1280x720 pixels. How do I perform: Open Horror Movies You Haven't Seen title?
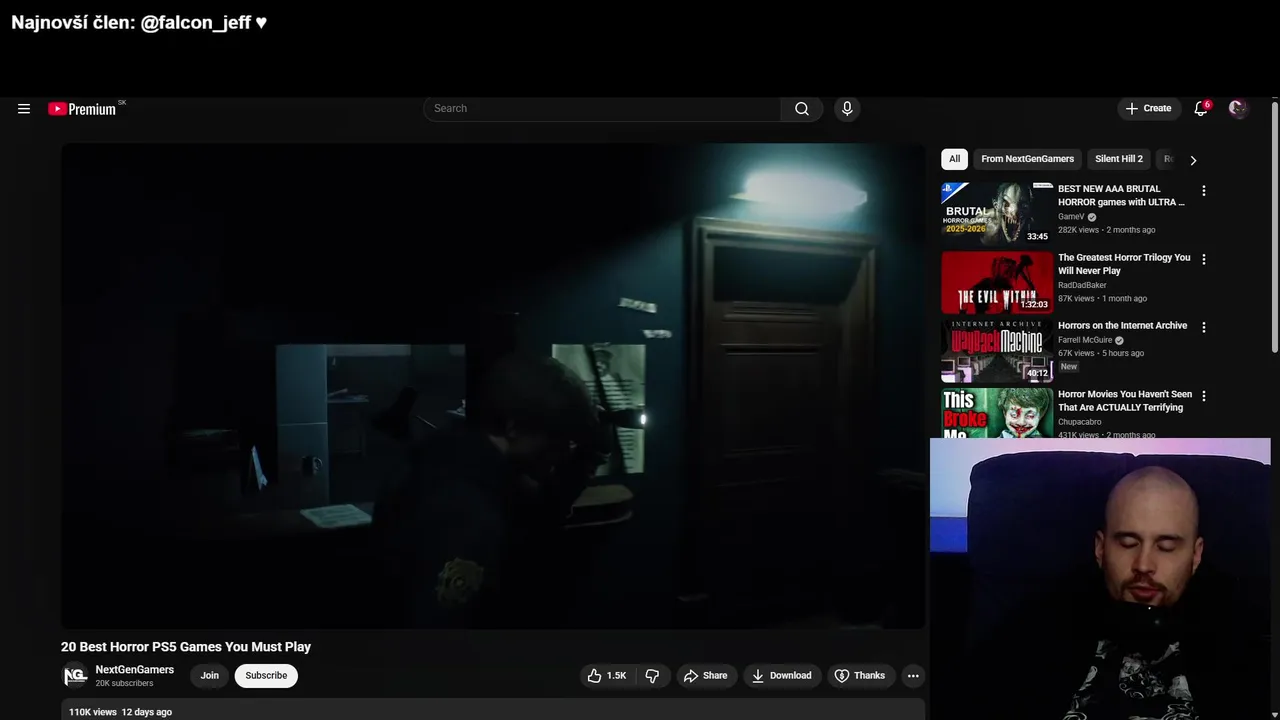click(x=1125, y=401)
